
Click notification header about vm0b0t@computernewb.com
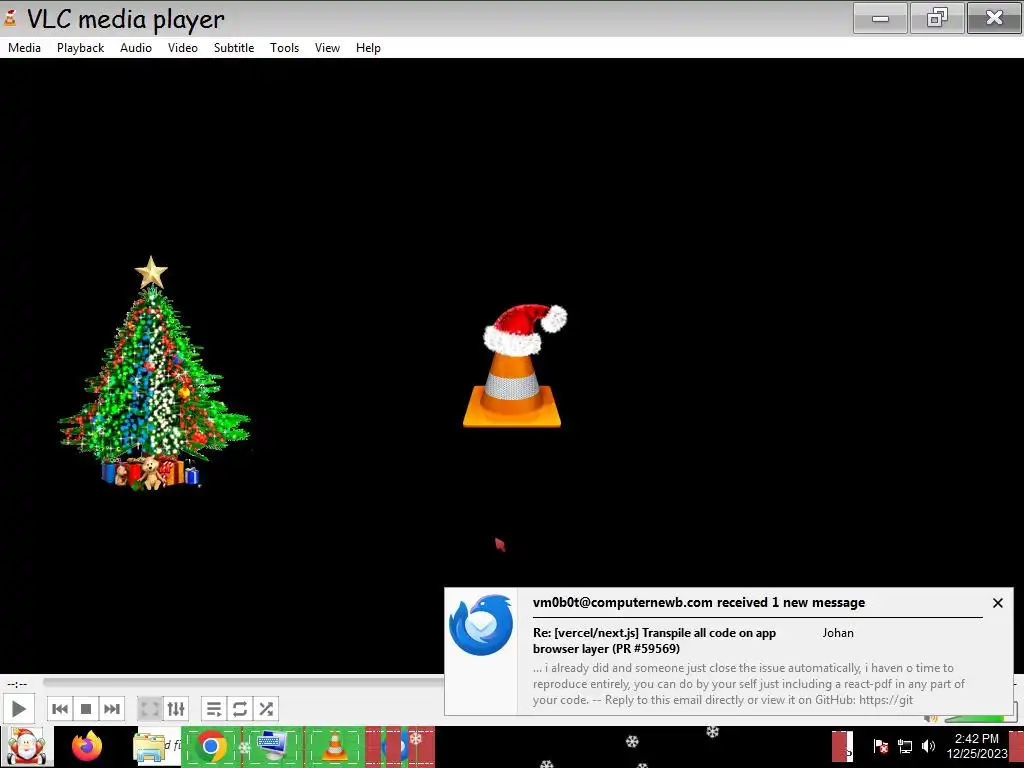click(699, 602)
